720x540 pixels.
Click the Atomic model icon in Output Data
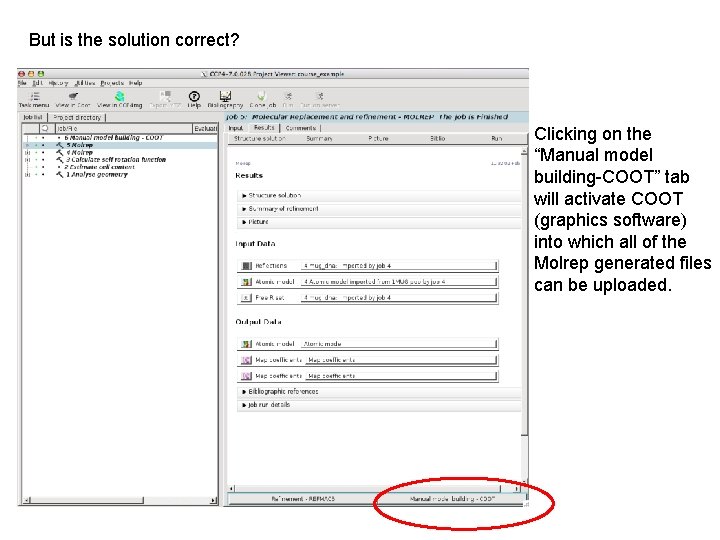coord(247,344)
